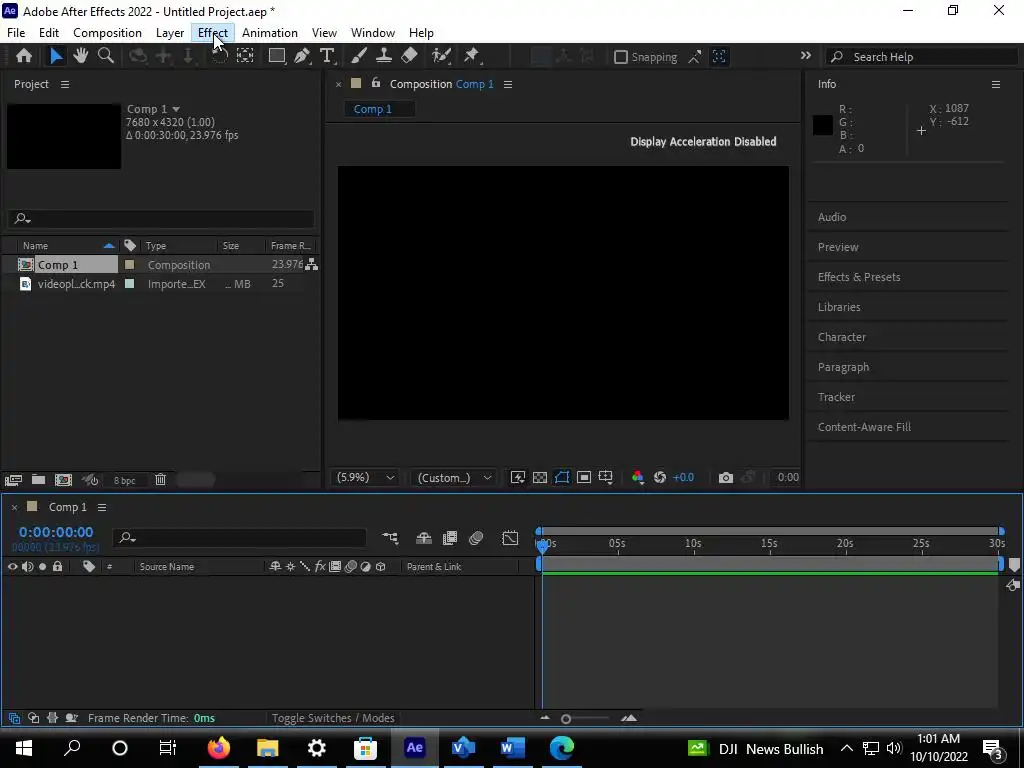Open the Layer menu
This screenshot has height=768, width=1024.
(x=170, y=33)
